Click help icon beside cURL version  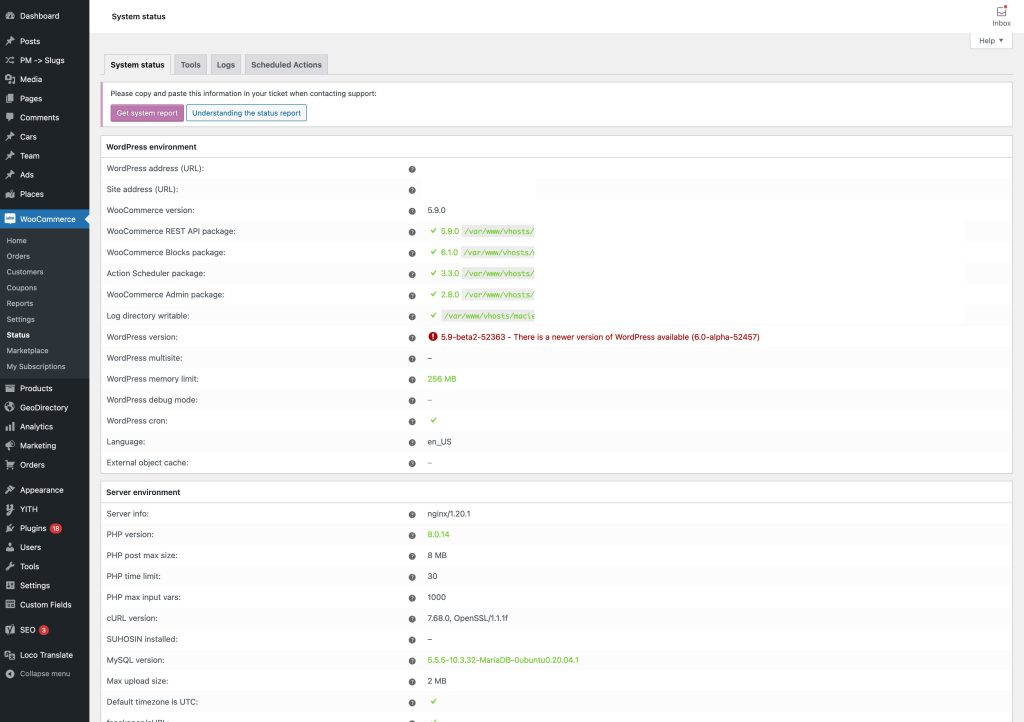click(412, 619)
